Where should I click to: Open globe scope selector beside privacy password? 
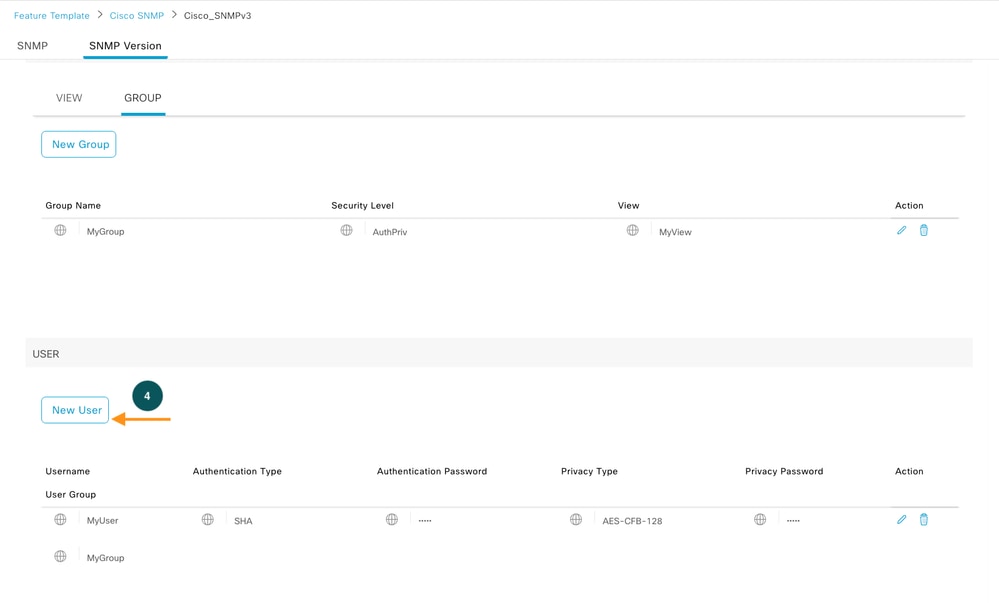[760, 519]
